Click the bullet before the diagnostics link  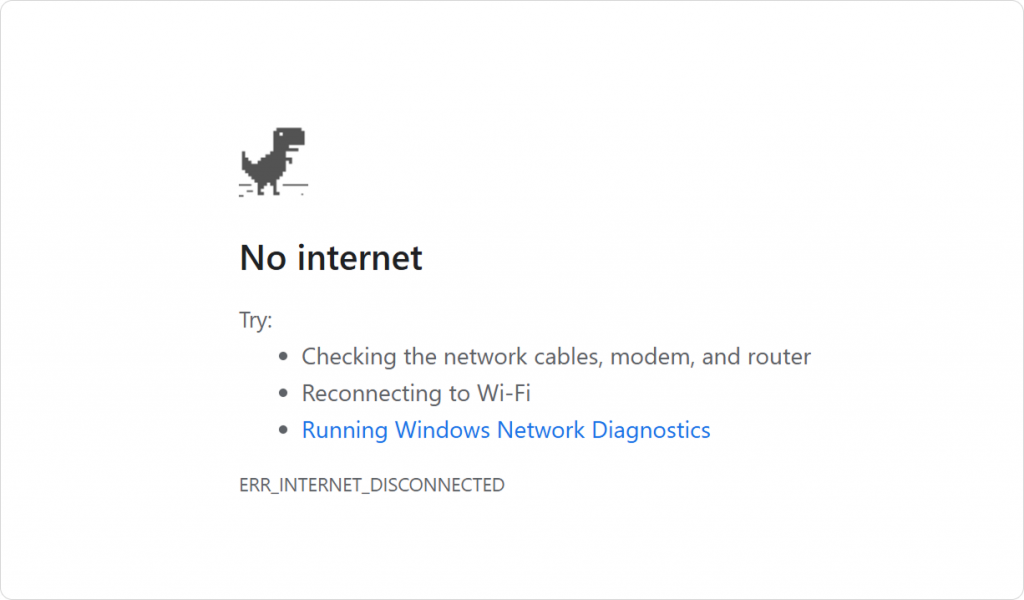coord(283,430)
